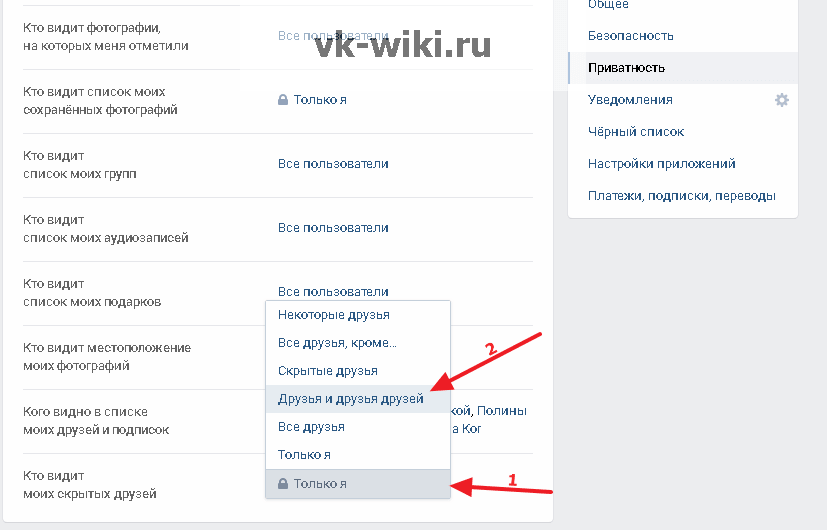The image size is (827, 530).
Task: Click current 'Только я' value with lock
Action: (x=358, y=484)
